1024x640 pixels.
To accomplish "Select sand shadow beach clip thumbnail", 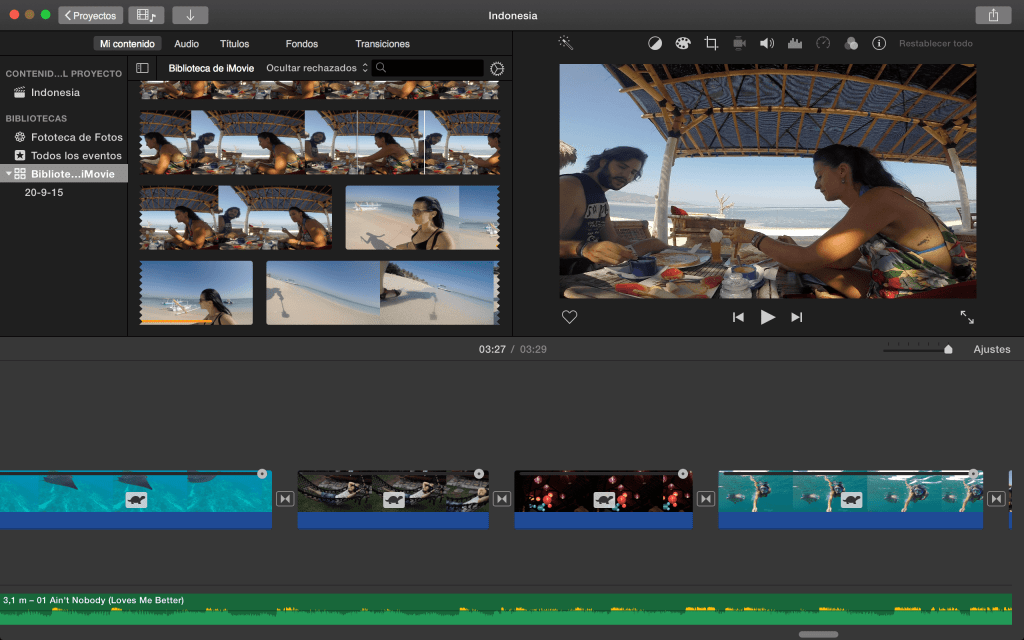I will [383, 293].
